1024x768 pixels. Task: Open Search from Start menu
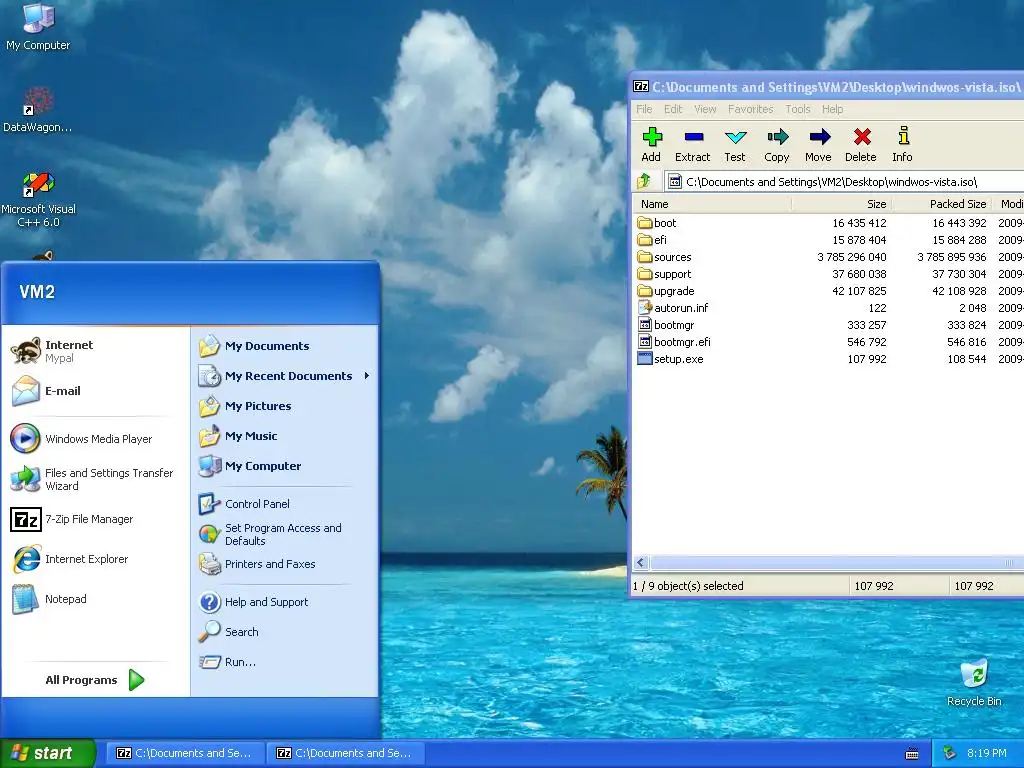coord(284,632)
